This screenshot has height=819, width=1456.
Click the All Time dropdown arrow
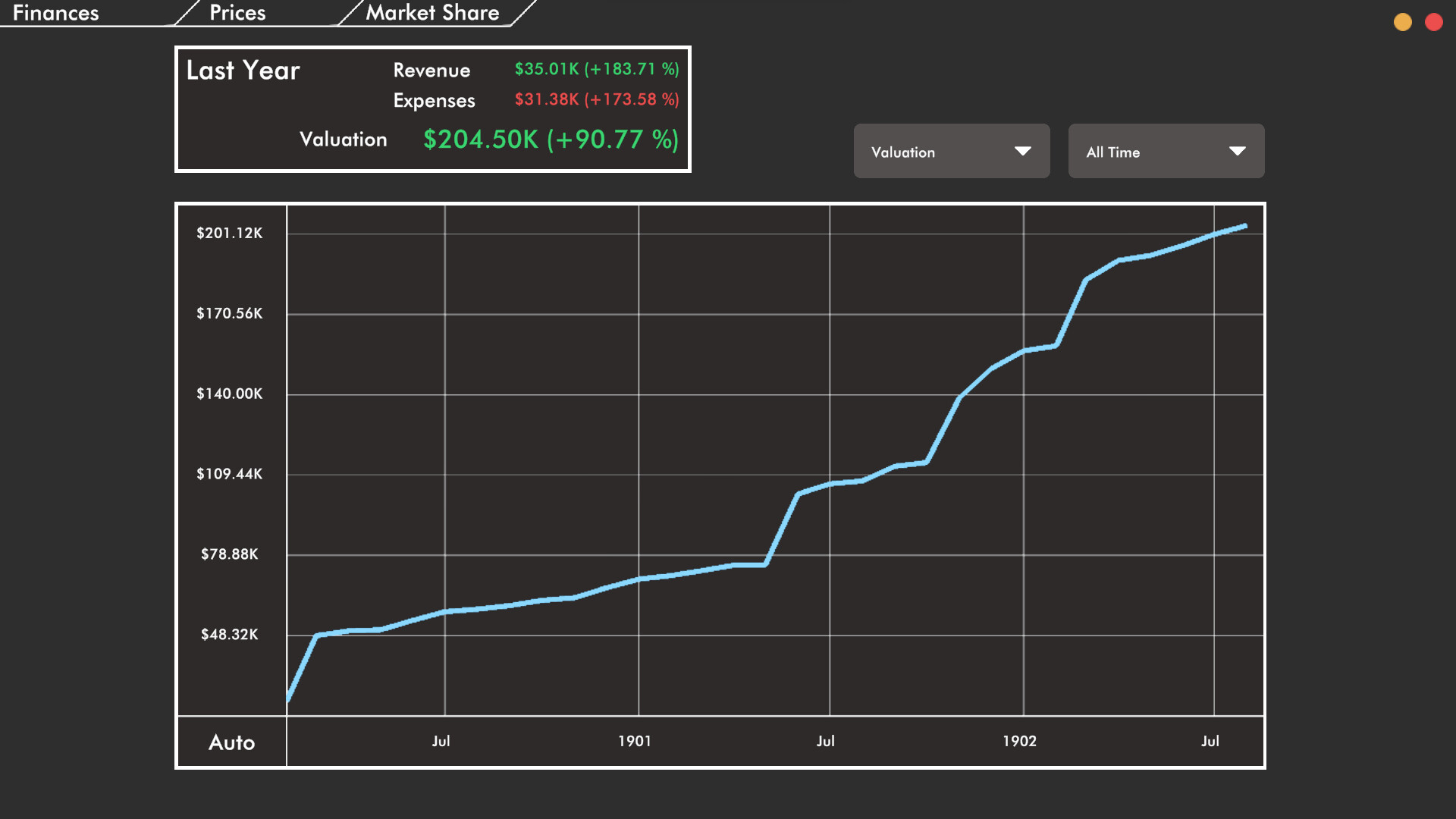pos(1238,152)
